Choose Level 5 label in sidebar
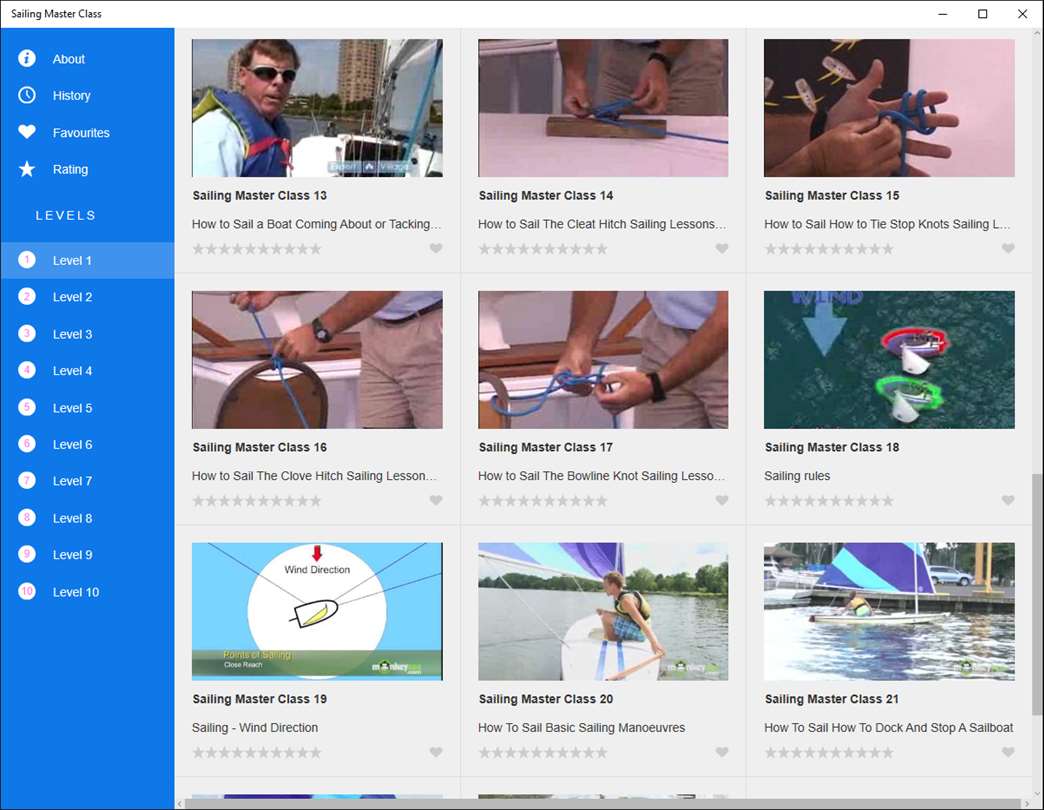Image resolution: width=1044 pixels, height=810 pixels. 73,408
